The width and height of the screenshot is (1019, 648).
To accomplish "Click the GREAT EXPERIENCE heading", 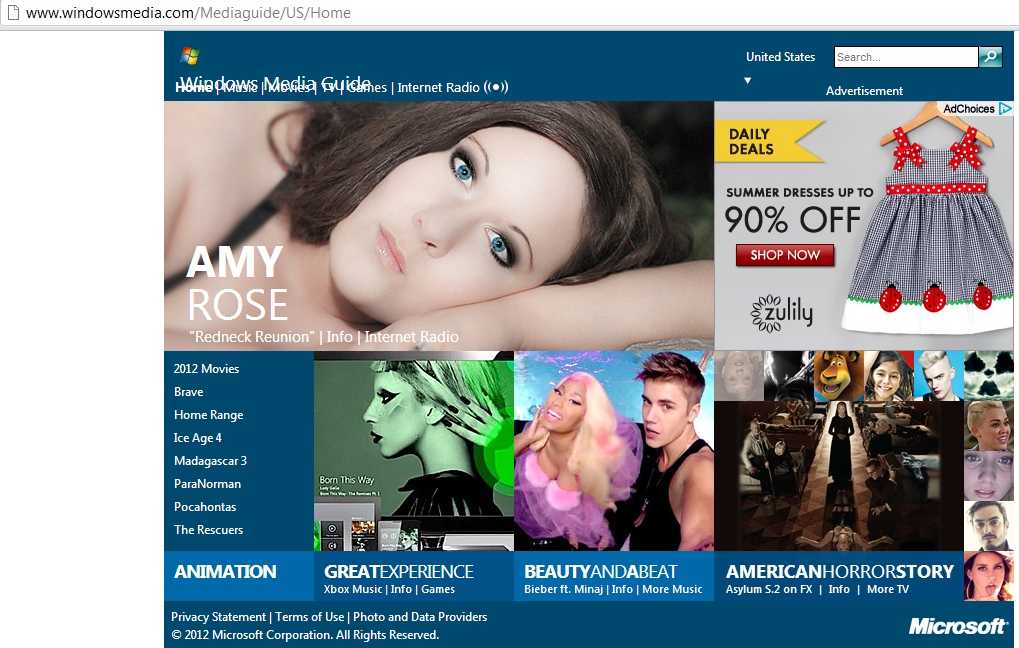I will pyautogui.click(x=399, y=571).
